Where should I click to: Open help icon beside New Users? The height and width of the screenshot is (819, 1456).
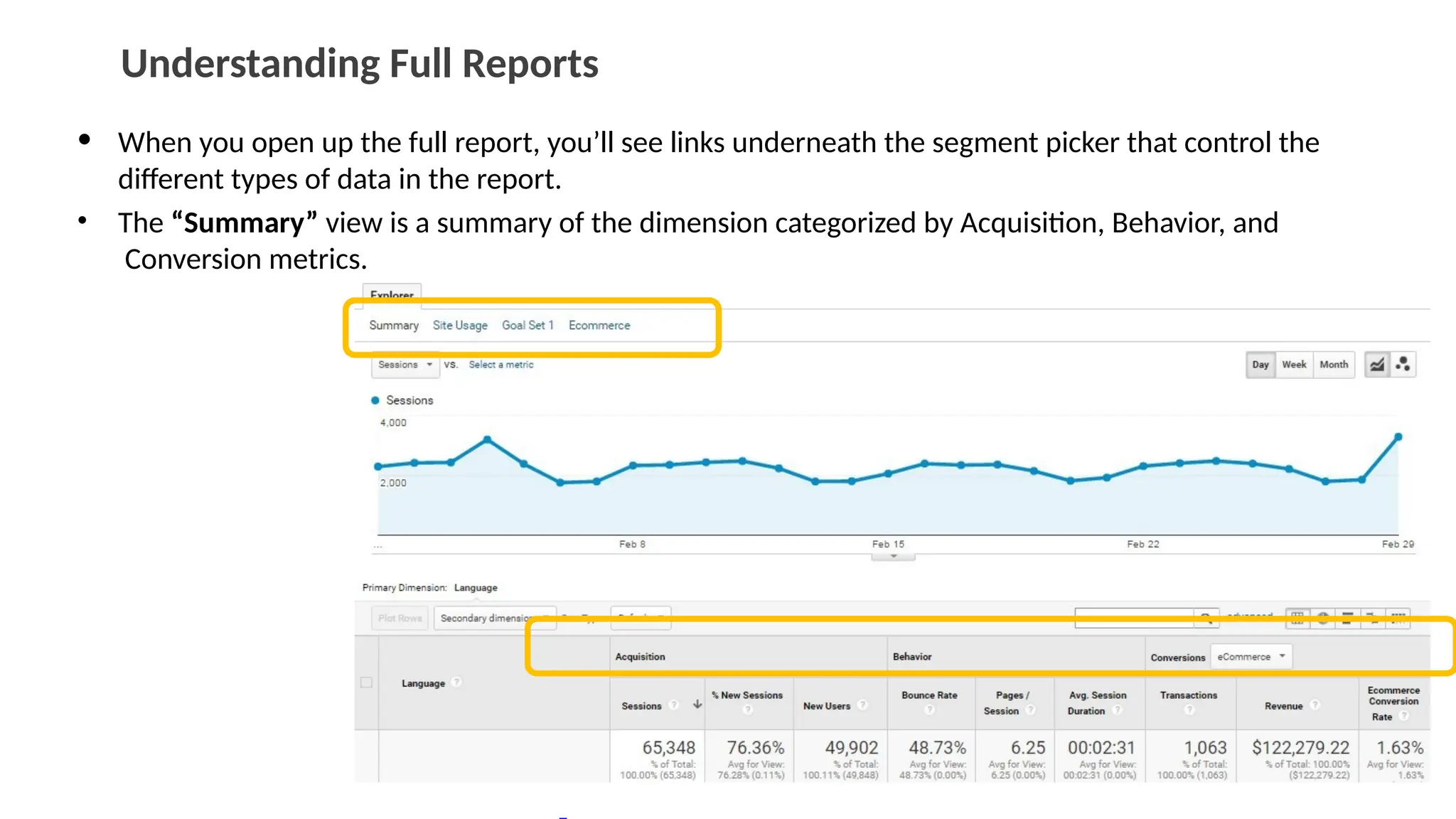[x=862, y=705]
